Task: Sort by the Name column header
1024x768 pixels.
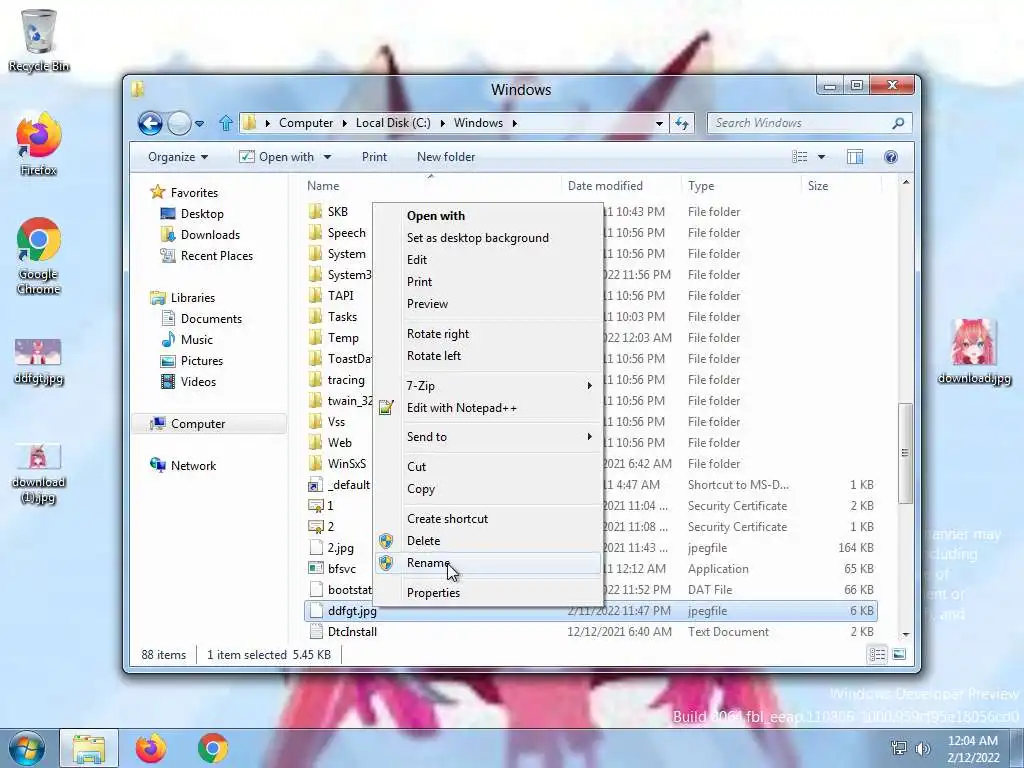Action: coord(431,185)
